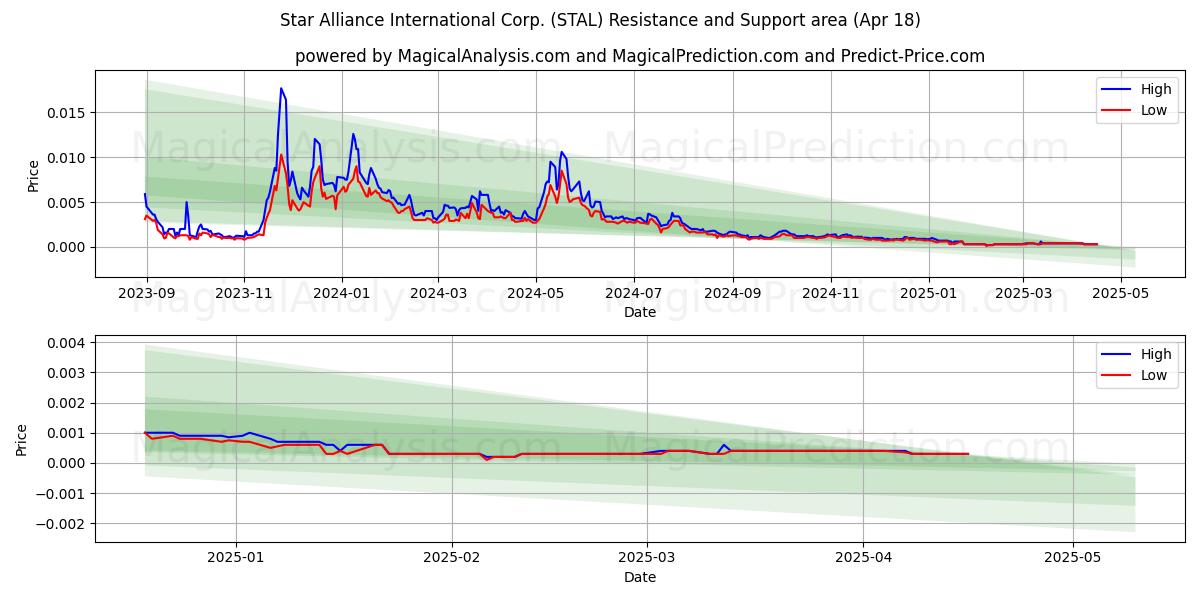Click the 'Price' y-axis label of top chart
The image size is (1200, 600).
point(33,175)
